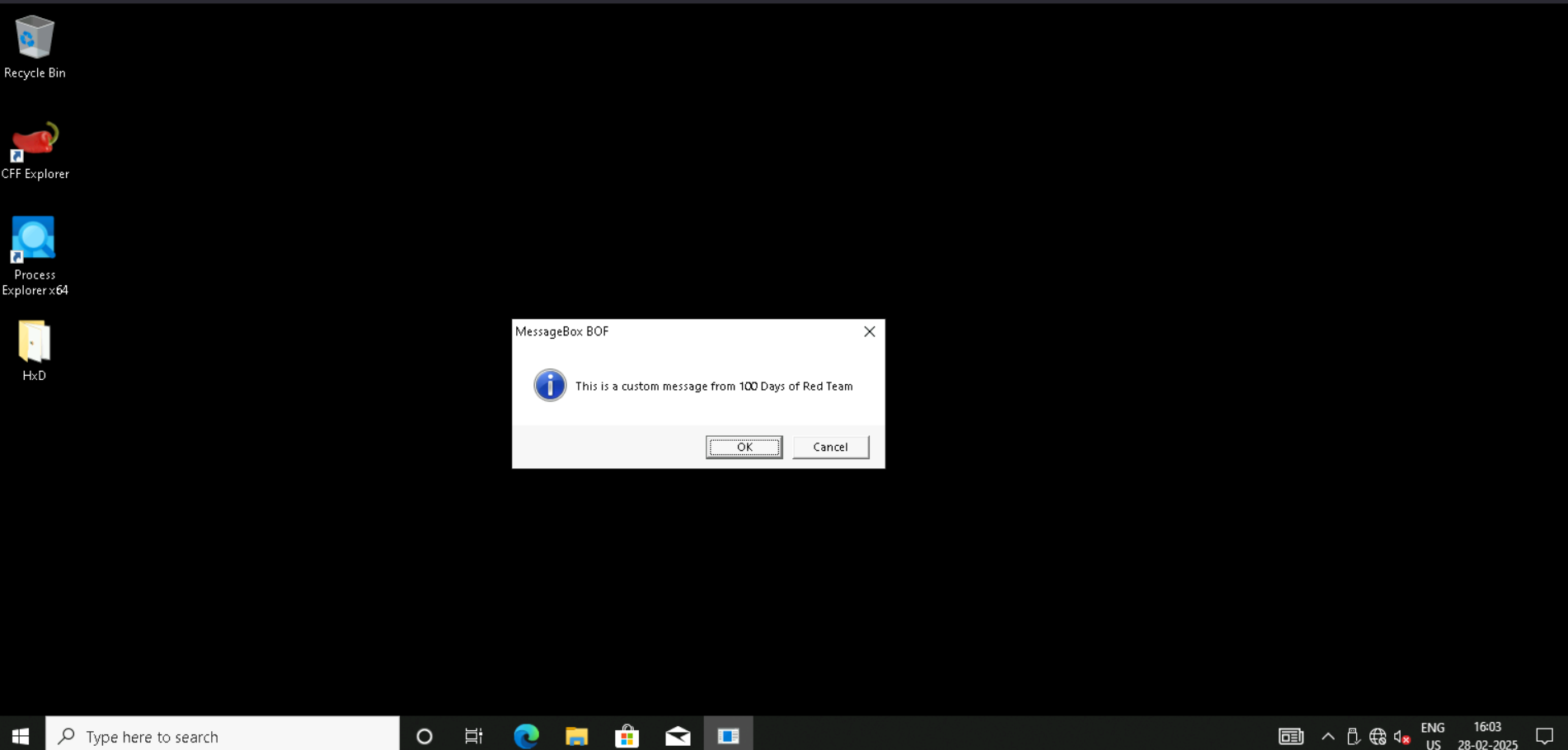This screenshot has width=1568, height=750.
Task: Open File Explorer from the taskbar
Action: click(576, 736)
